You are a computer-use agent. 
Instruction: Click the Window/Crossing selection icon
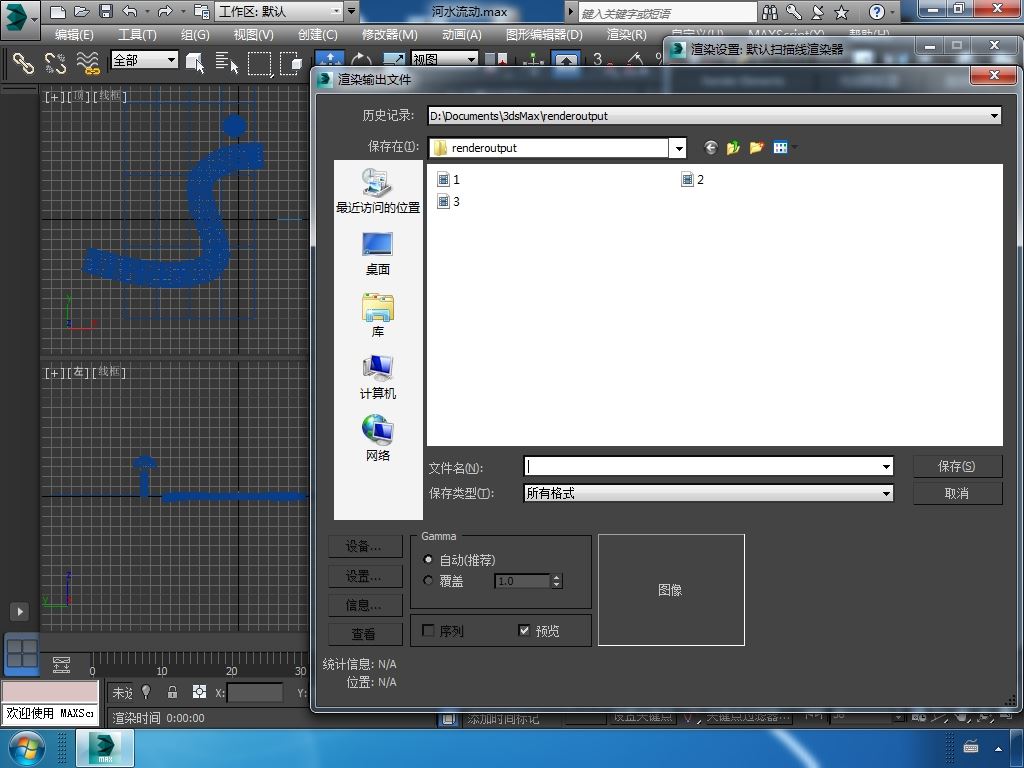pos(291,63)
